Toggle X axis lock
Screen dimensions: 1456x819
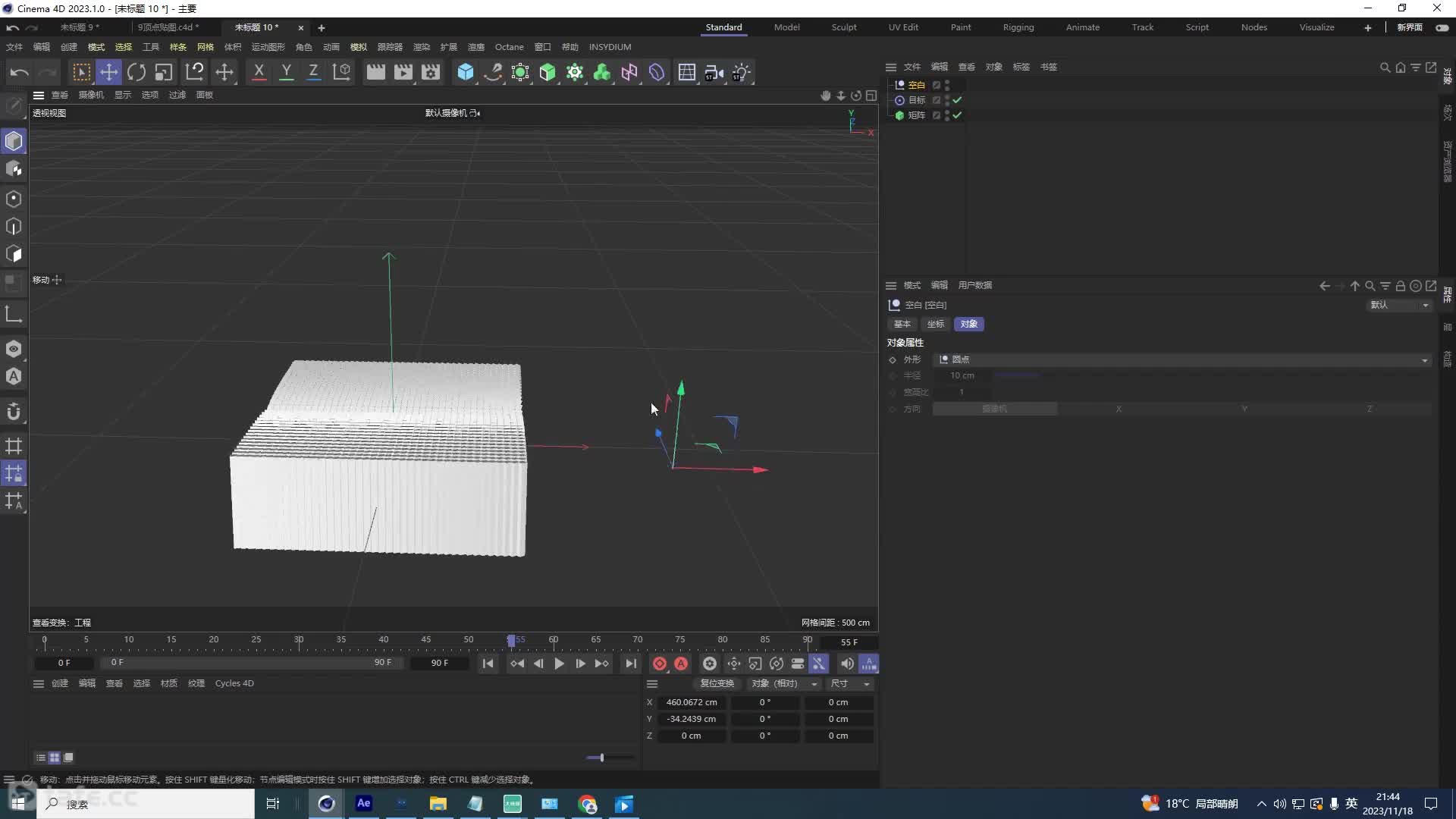click(259, 72)
